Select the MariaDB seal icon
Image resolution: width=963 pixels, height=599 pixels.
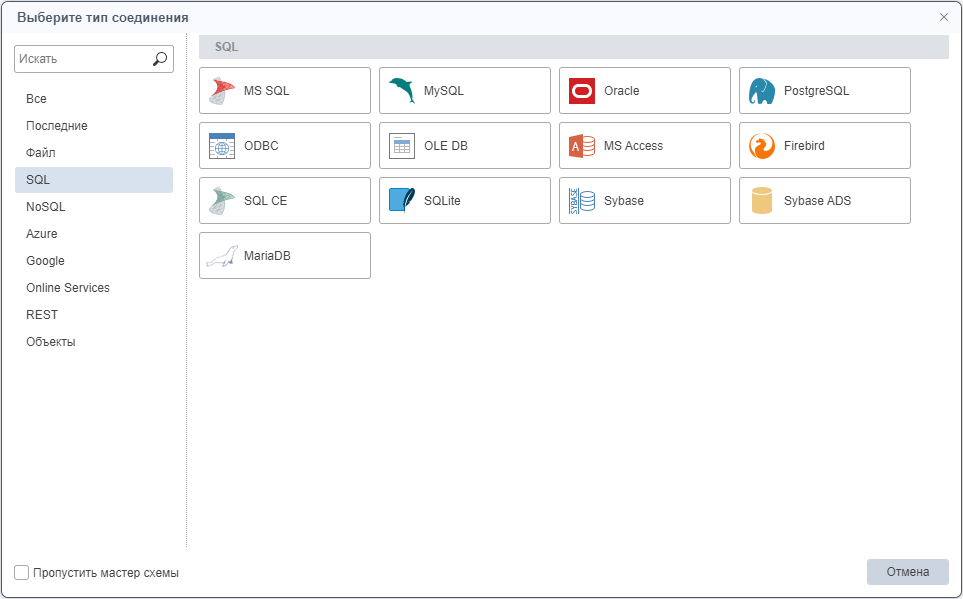(x=222, y=256)
